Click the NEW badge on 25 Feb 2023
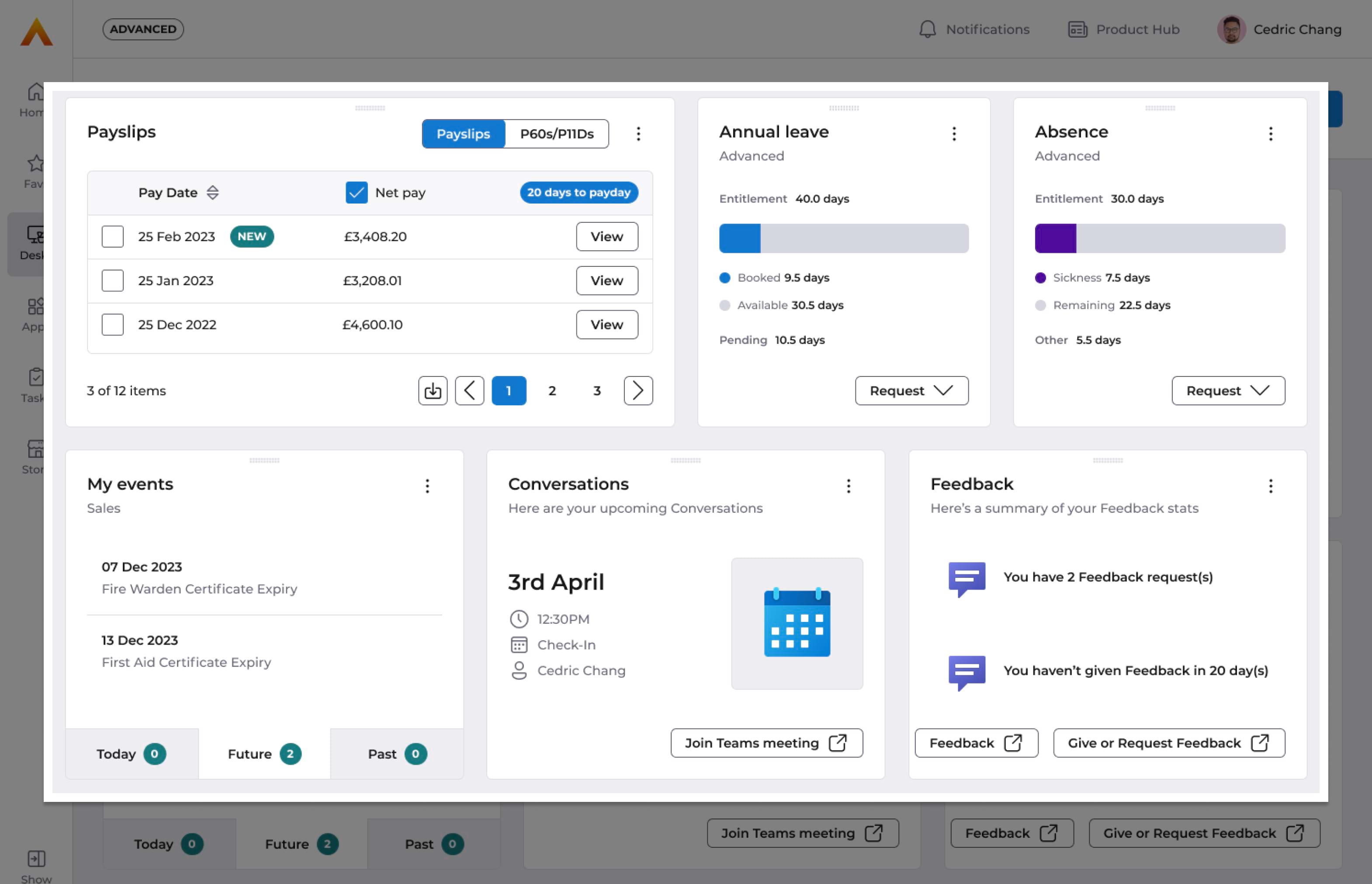 [x=252, y=236]
